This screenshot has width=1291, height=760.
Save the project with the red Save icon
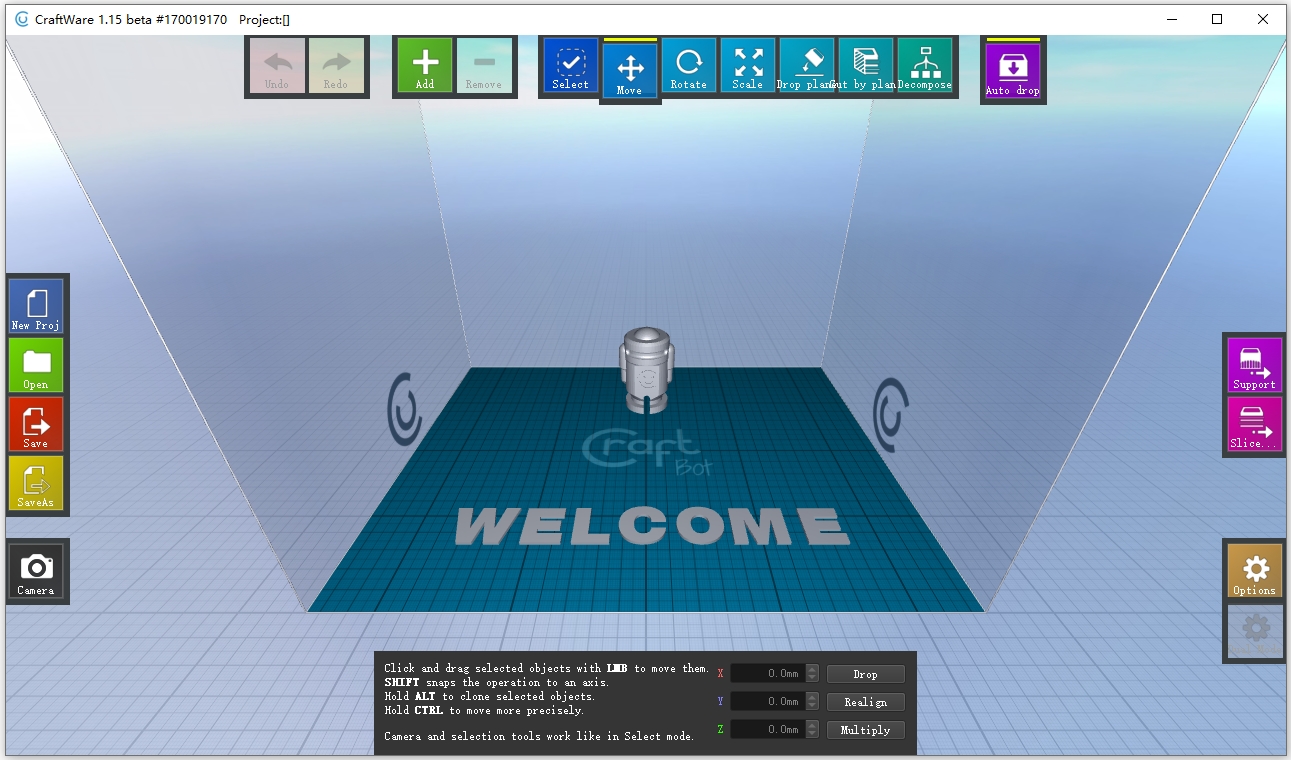pyautogui.click(x=36, y=424)
